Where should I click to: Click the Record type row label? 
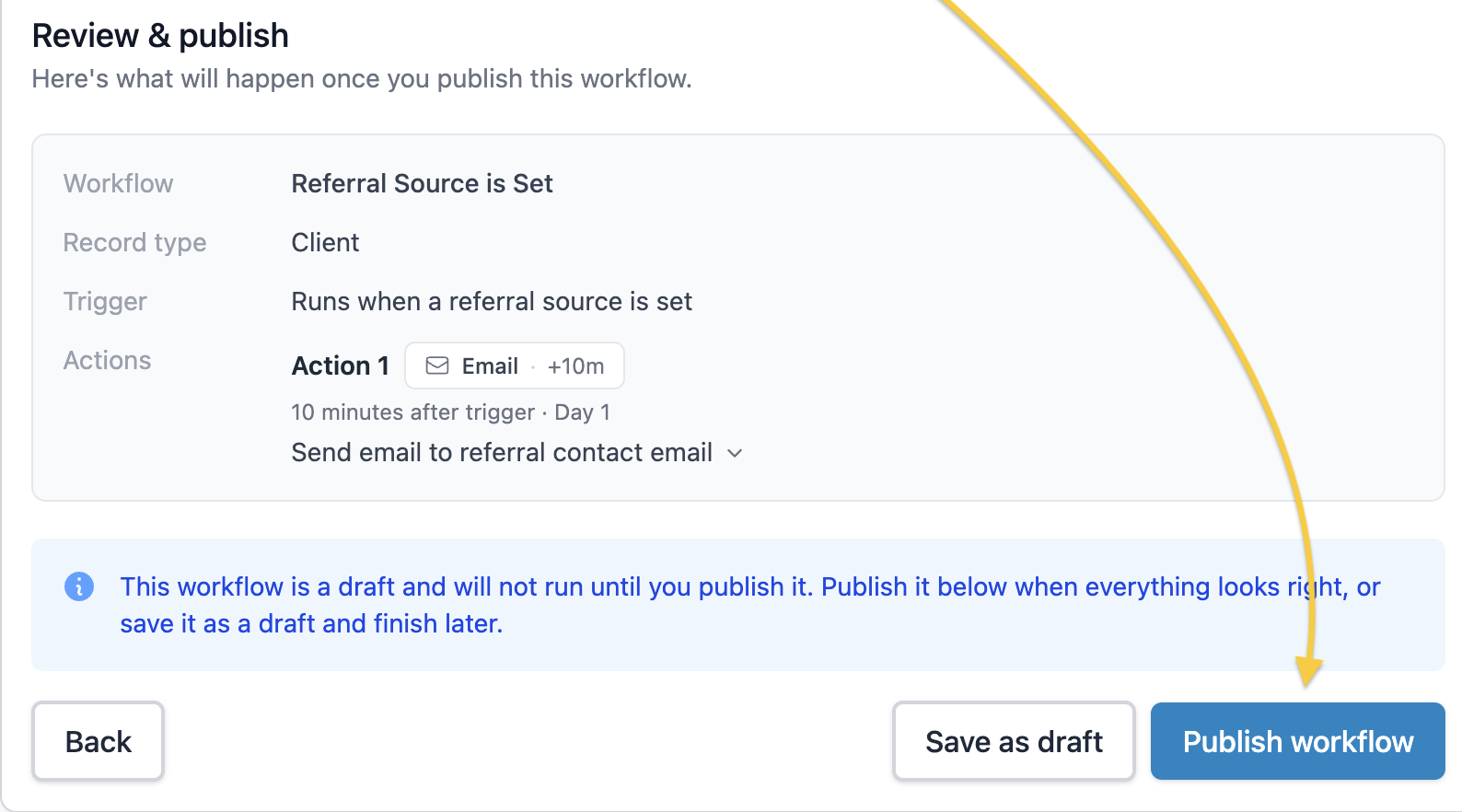point(134,242)
